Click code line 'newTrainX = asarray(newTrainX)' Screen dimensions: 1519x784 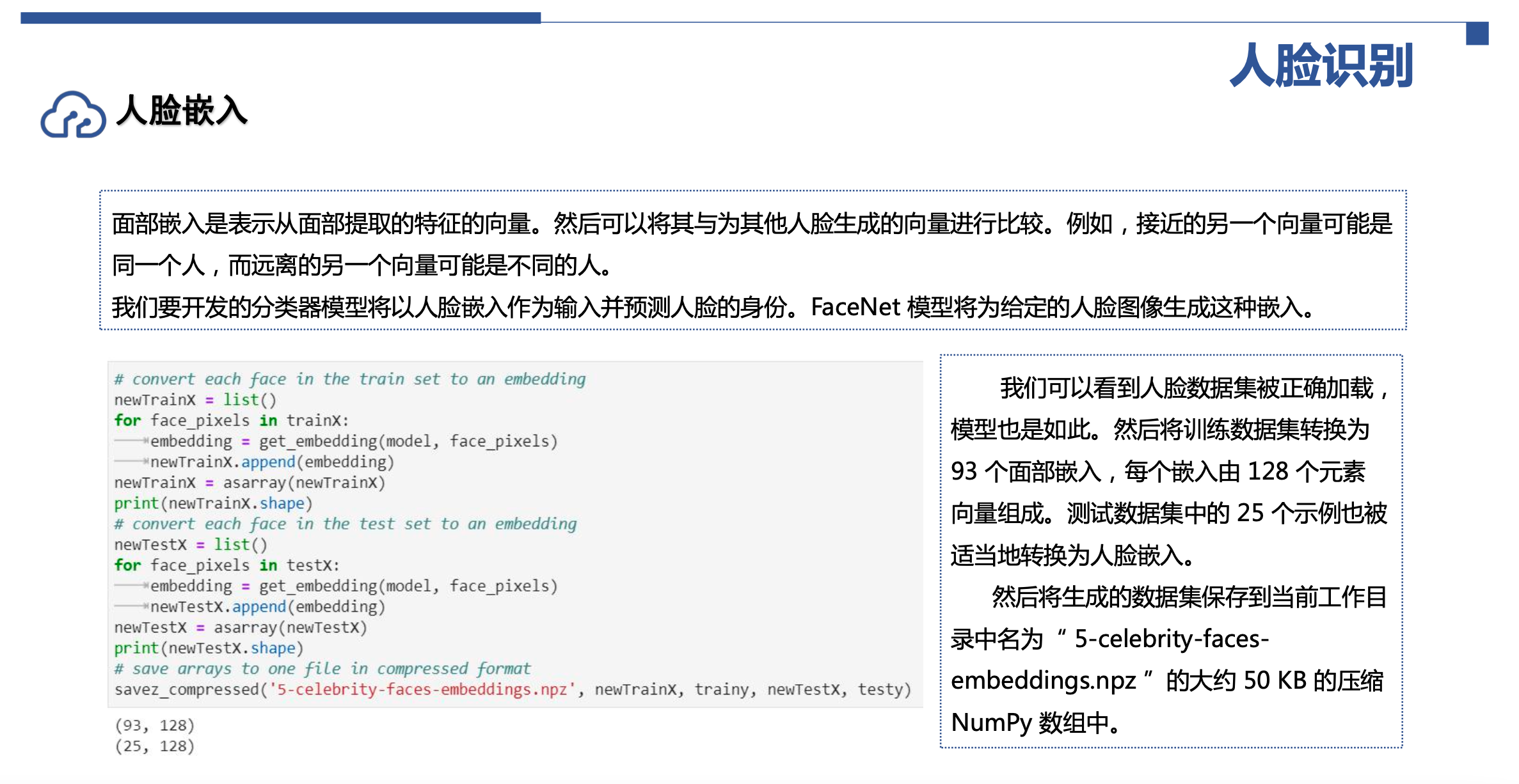coord(250,483)
